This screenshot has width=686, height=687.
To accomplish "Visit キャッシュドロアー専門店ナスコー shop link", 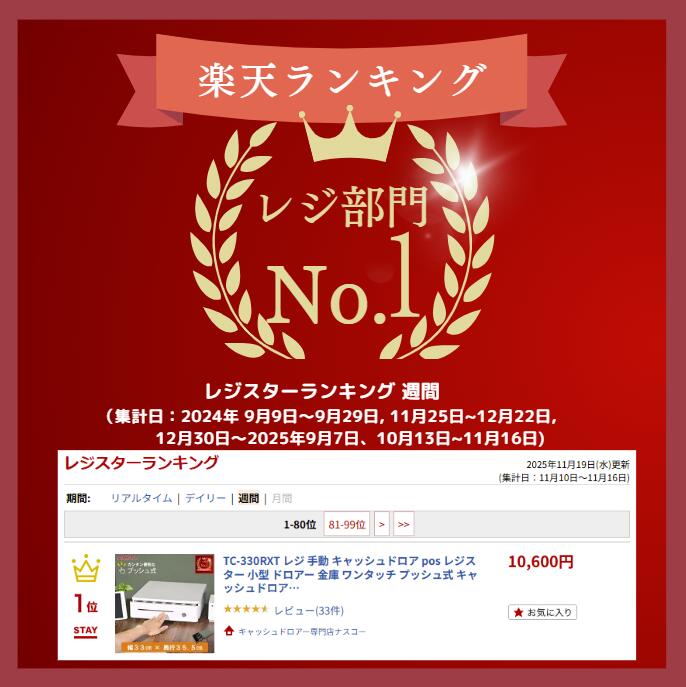I will [x=302, y=631].
